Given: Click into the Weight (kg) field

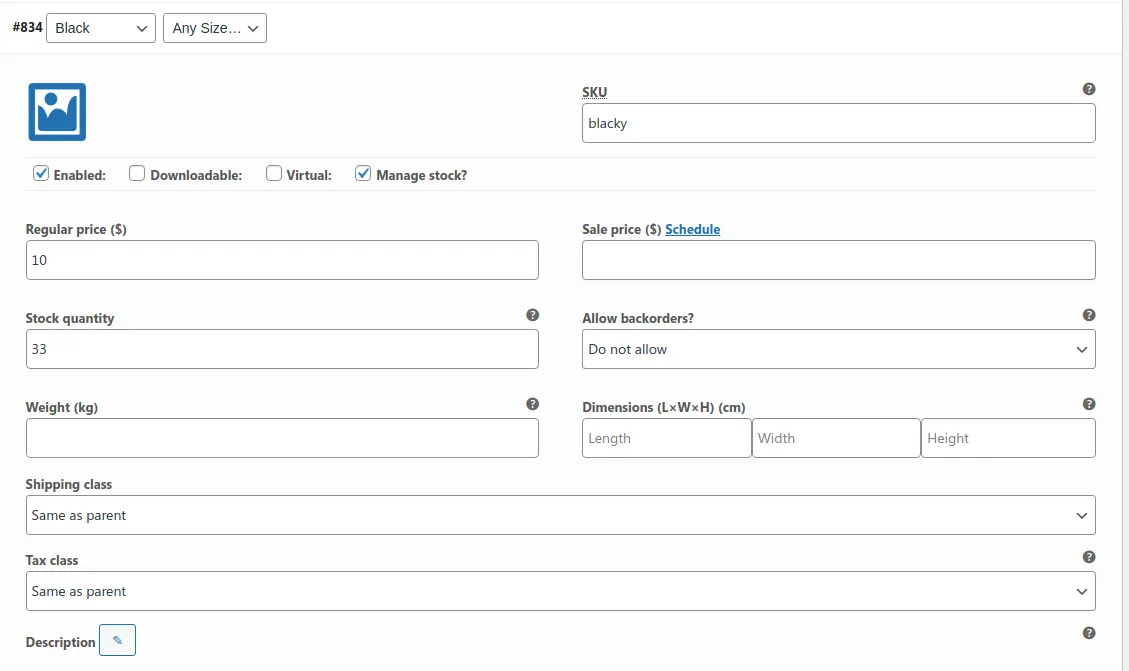Looking at the screenshot, I should point(282,438).
